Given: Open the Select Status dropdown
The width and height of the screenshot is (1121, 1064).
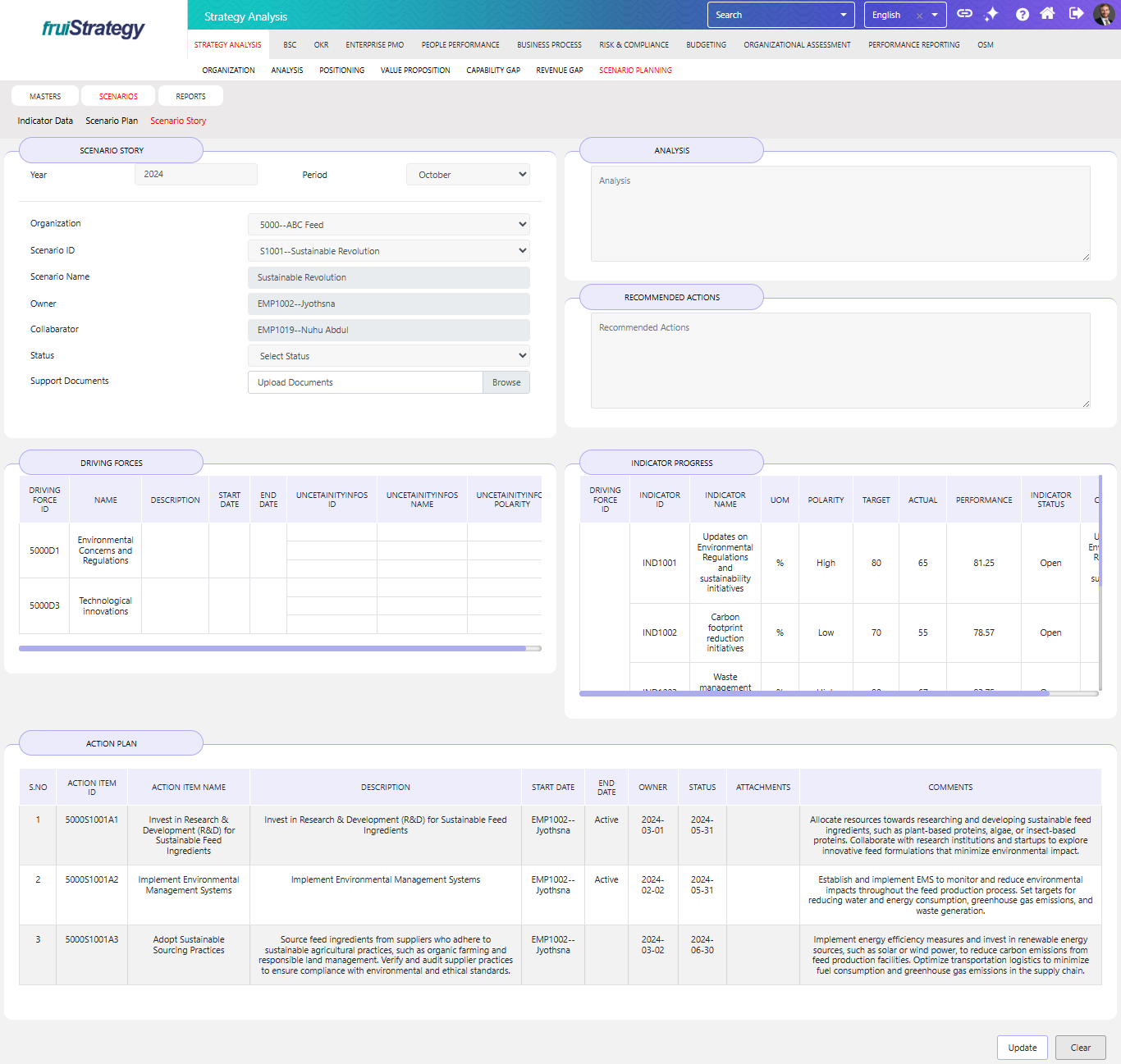Looking at the screenshot, I should click(388, 356).
